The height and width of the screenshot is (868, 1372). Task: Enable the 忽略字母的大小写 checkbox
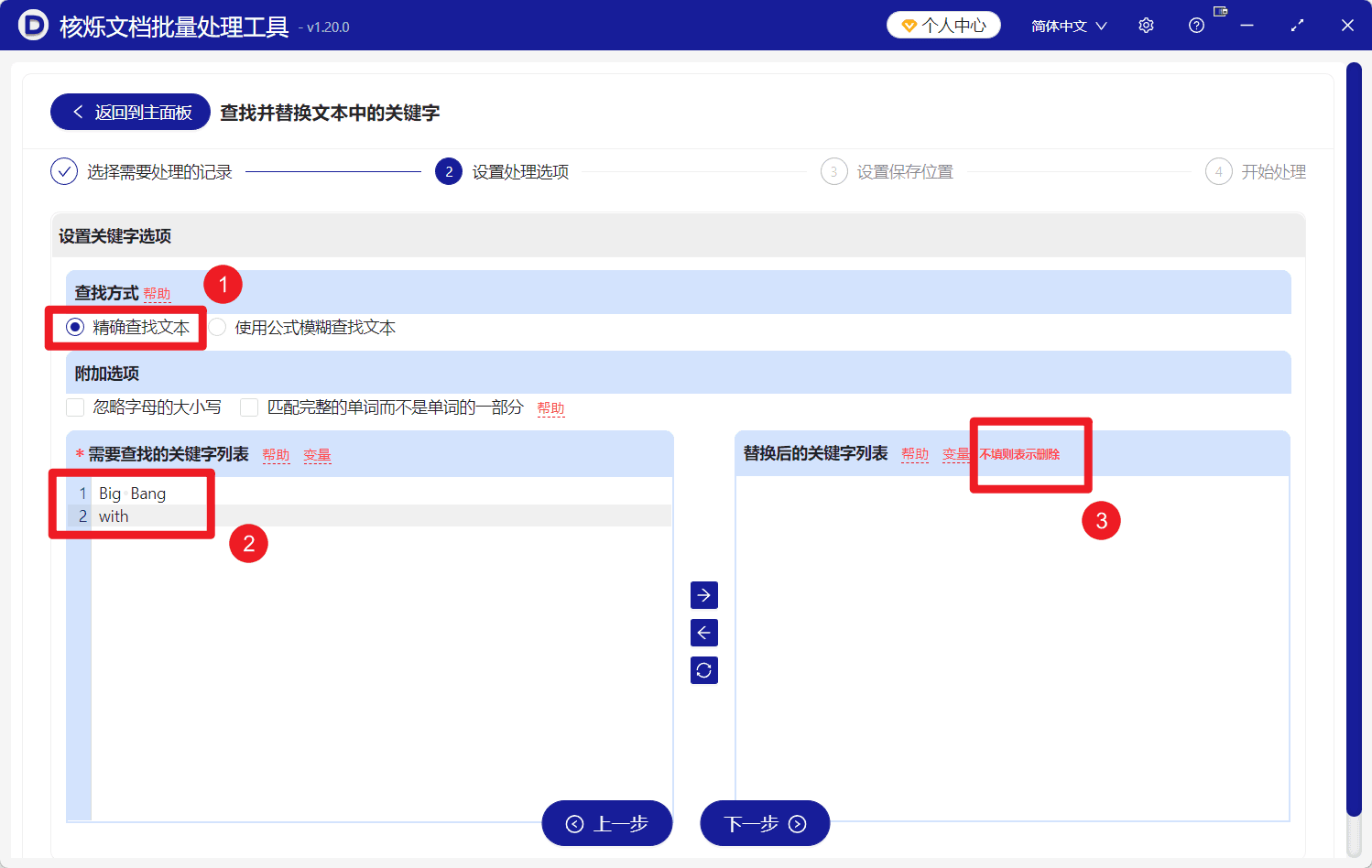(x=75, y=407)
